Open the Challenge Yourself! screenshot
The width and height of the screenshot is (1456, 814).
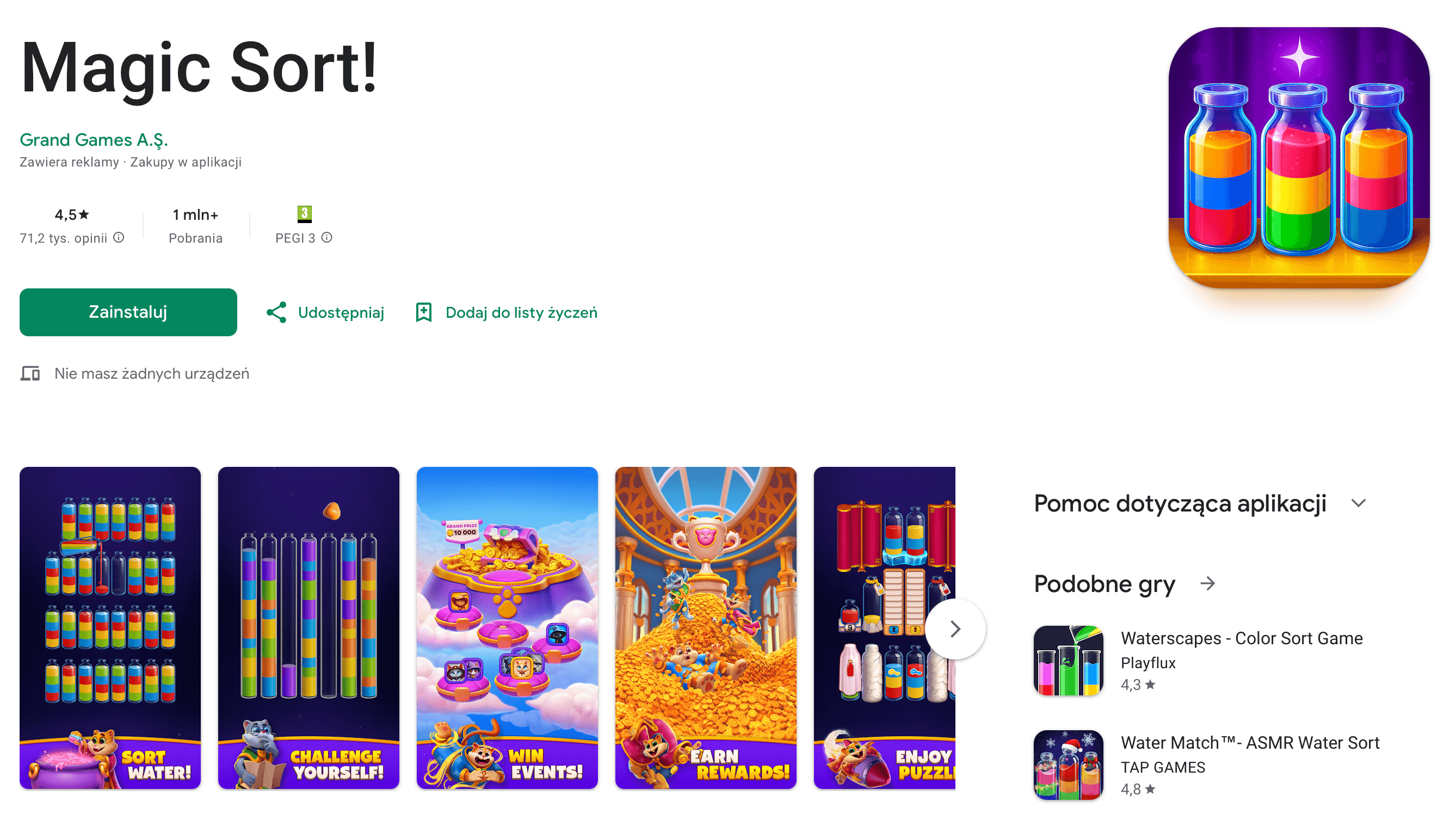click(309, 628)
